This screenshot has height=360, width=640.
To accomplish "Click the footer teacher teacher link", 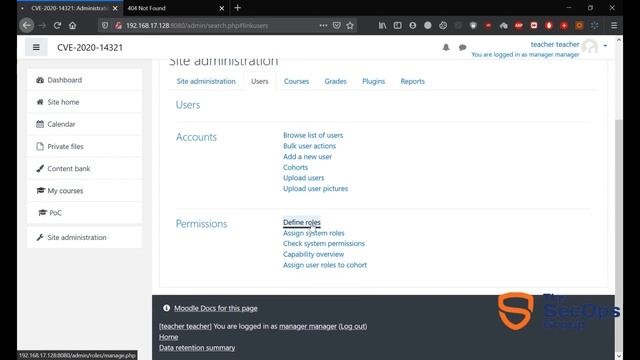I will (185, 326).
